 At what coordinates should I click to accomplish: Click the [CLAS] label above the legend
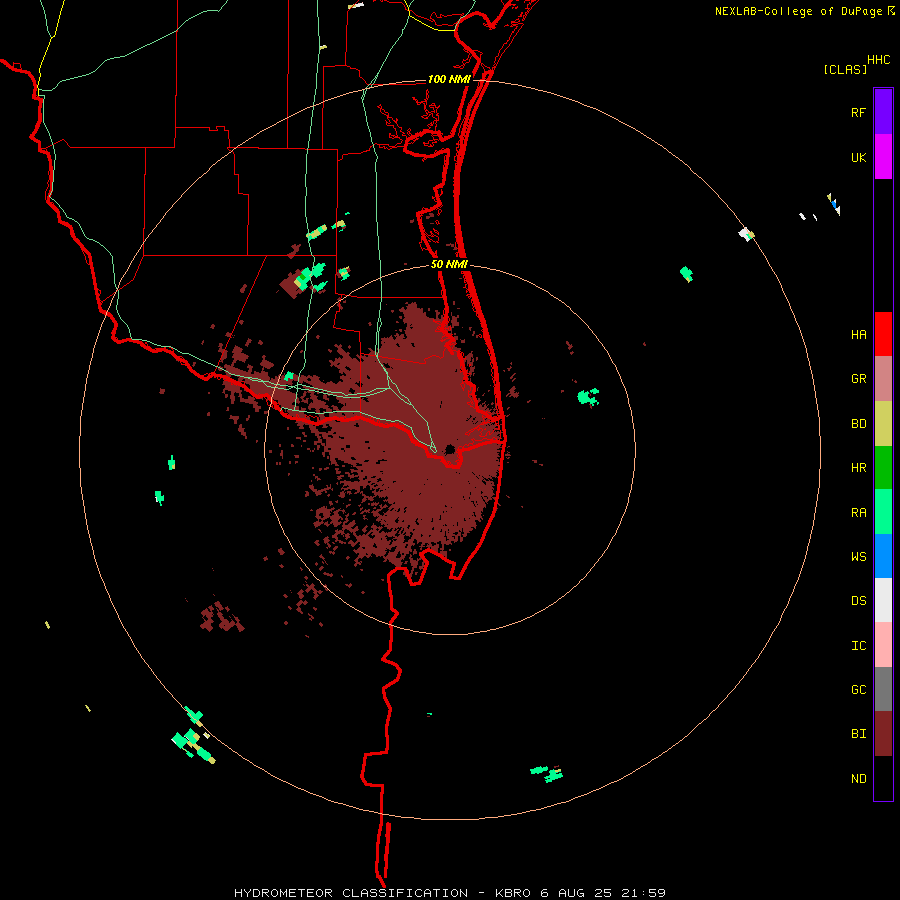(x=845, y=69)
